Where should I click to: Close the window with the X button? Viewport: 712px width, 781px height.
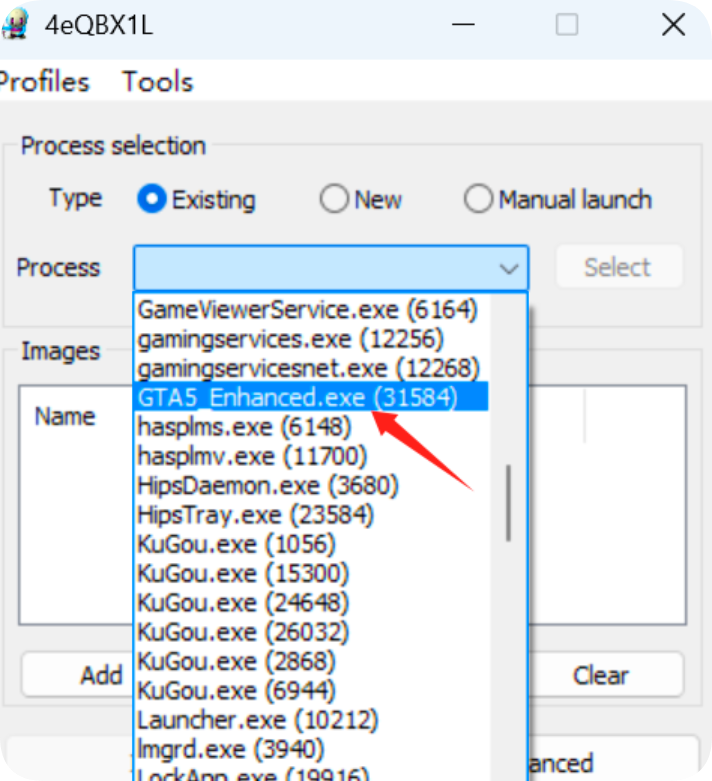pos(673,25)
